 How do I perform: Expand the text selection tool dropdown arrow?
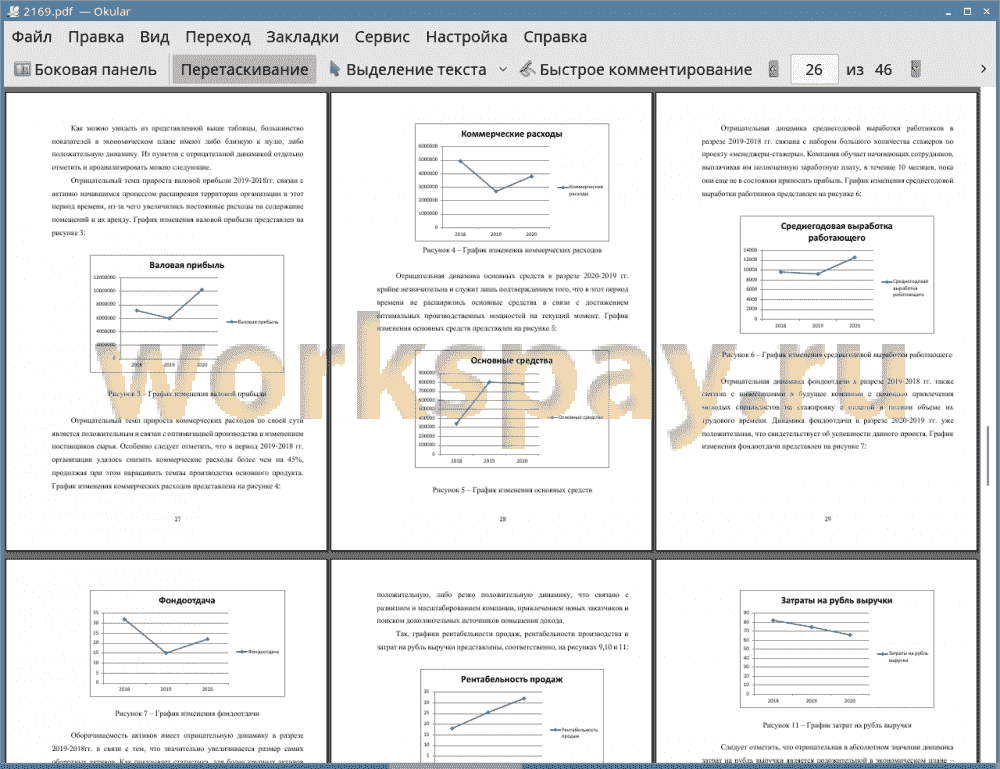click(x=503, y=70)
